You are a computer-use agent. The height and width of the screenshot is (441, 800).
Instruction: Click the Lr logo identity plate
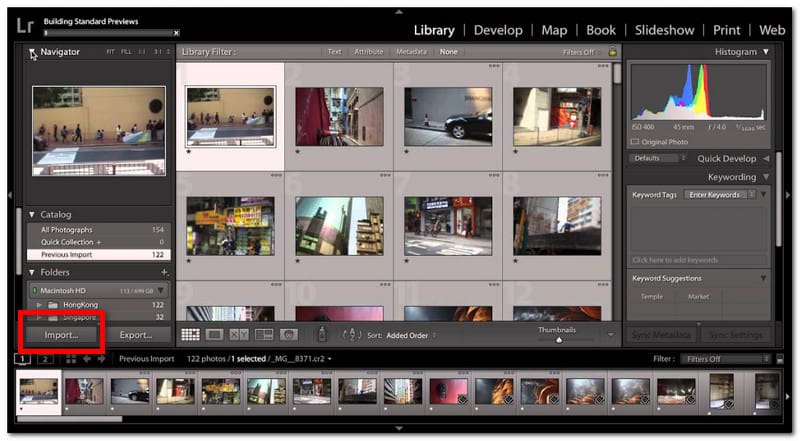[25, 25]
